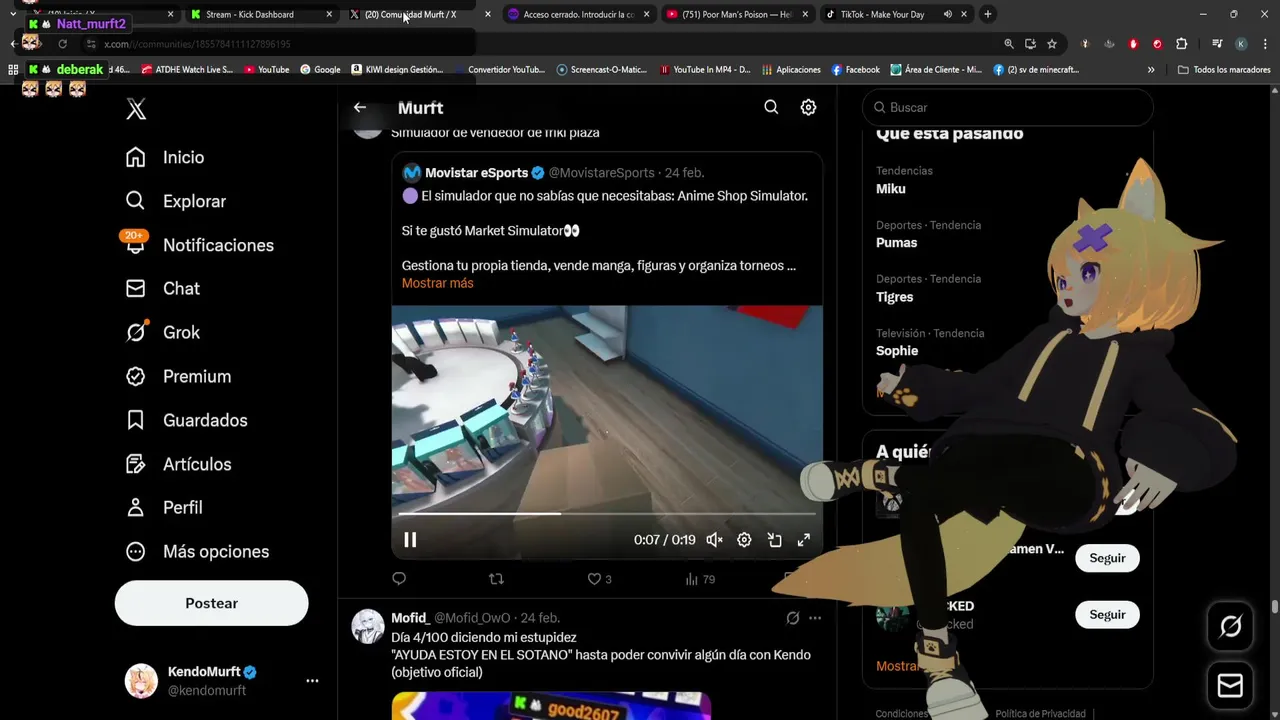Mute the TikTok tab audio icon
This screenshot has width=1280, height=720.
pyautogui.click(x=947, y=14)
